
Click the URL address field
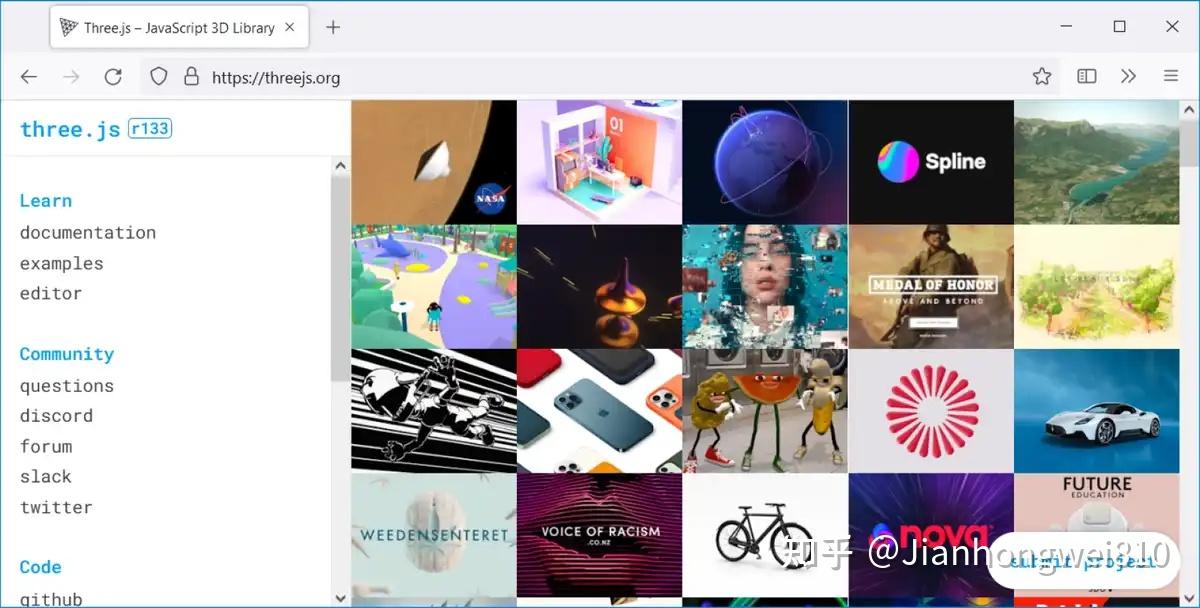click(600, 77)
